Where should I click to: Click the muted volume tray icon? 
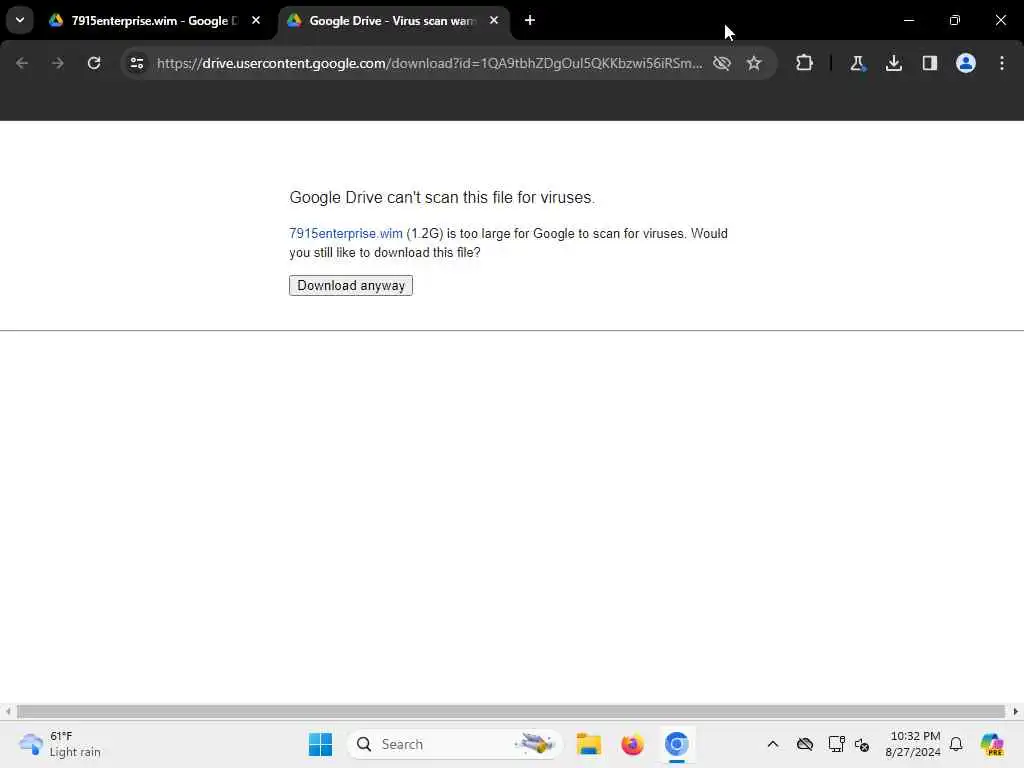coord(861,744)
